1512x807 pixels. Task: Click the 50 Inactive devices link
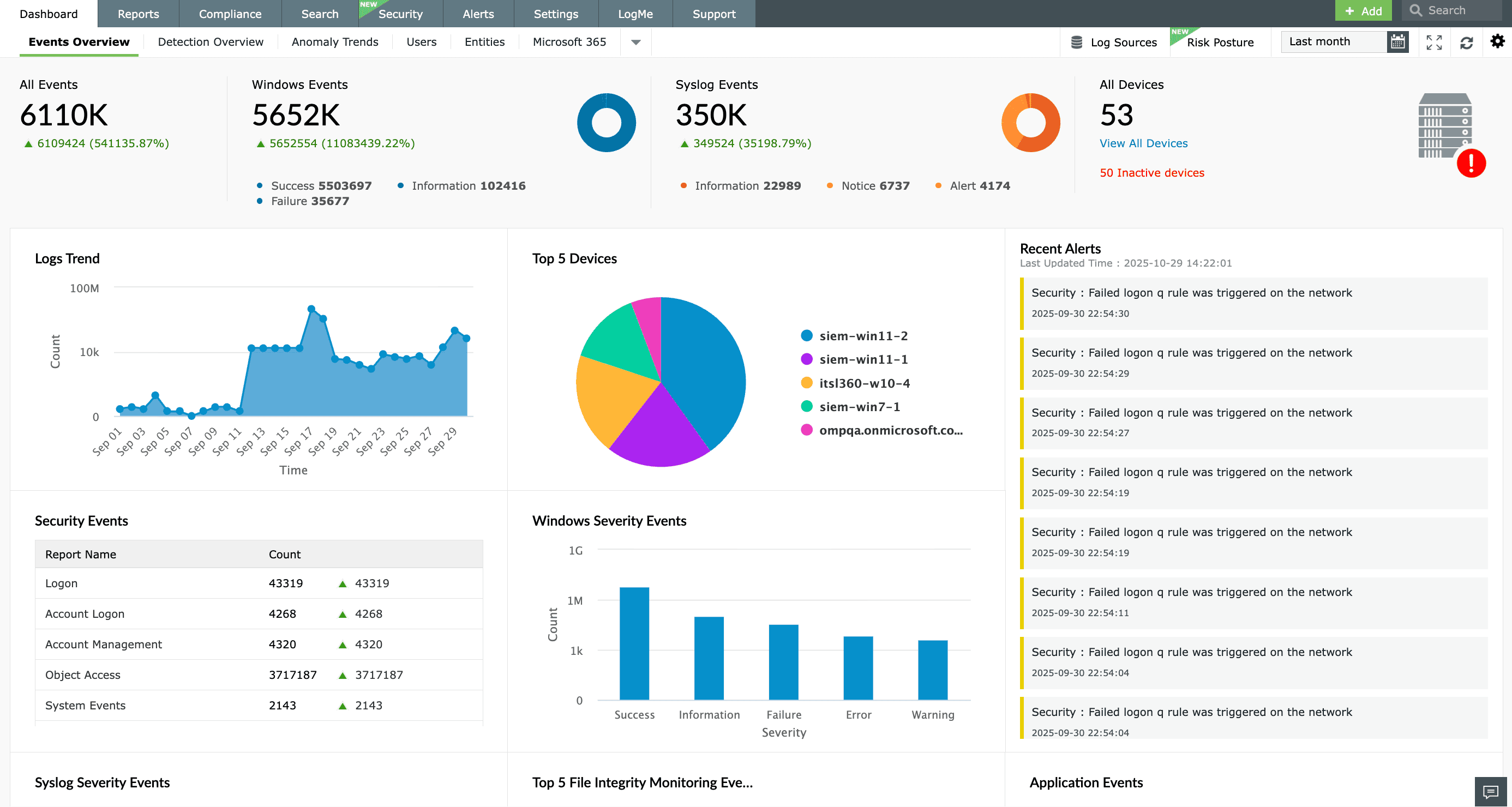(x=1151, y=172)
